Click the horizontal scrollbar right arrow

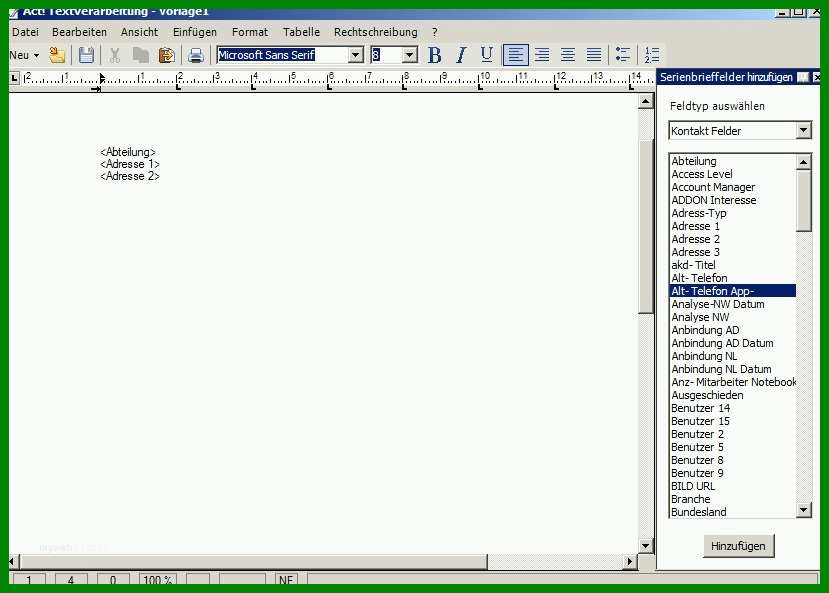point(629,561)
